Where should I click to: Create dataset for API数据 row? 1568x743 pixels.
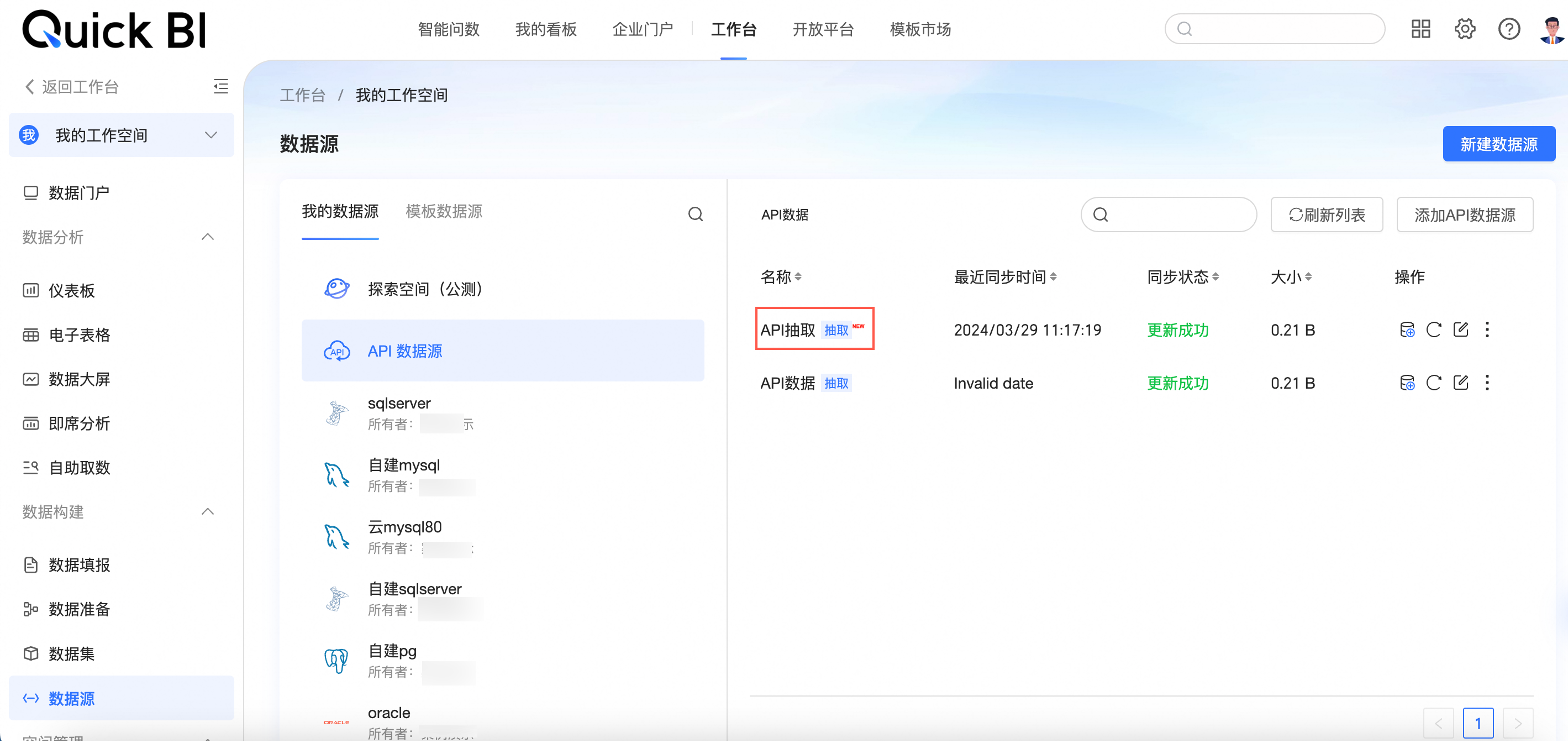coord(1407,383)
